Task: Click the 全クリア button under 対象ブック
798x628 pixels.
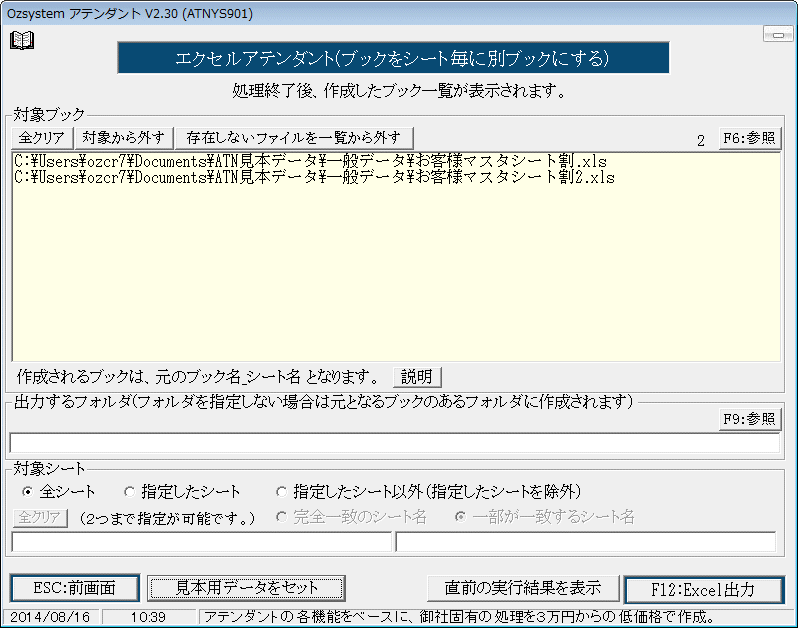Action: [42, 138]
